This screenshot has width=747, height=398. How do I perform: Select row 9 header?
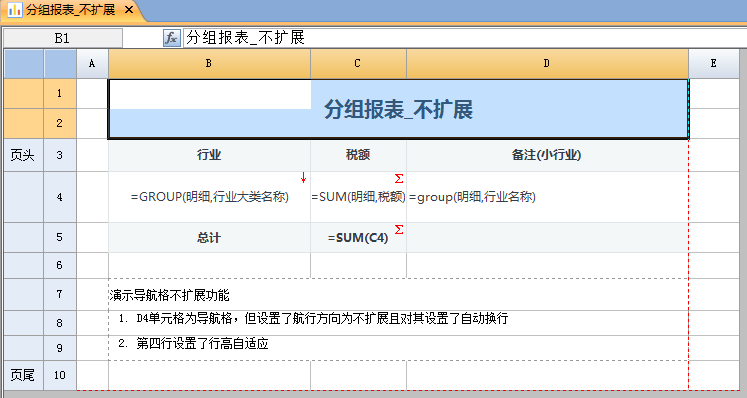pos(60,348)
